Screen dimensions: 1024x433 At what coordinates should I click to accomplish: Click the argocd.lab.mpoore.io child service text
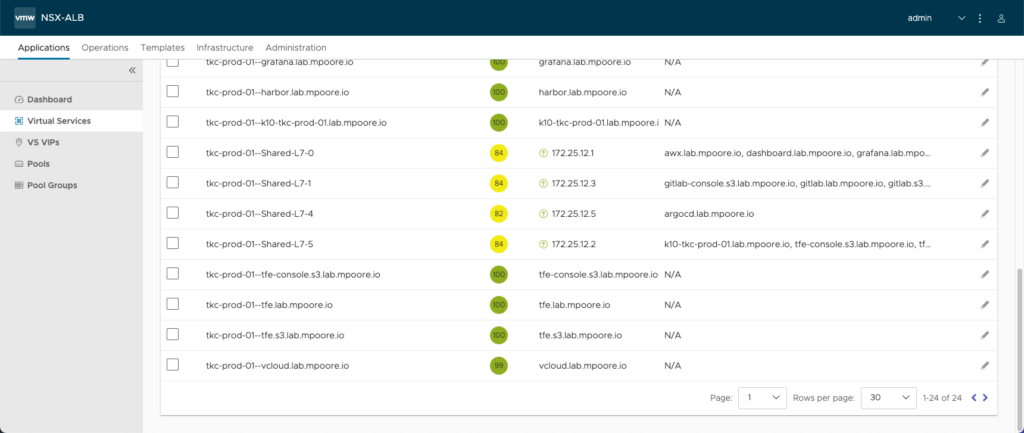[x=711, y=214]
